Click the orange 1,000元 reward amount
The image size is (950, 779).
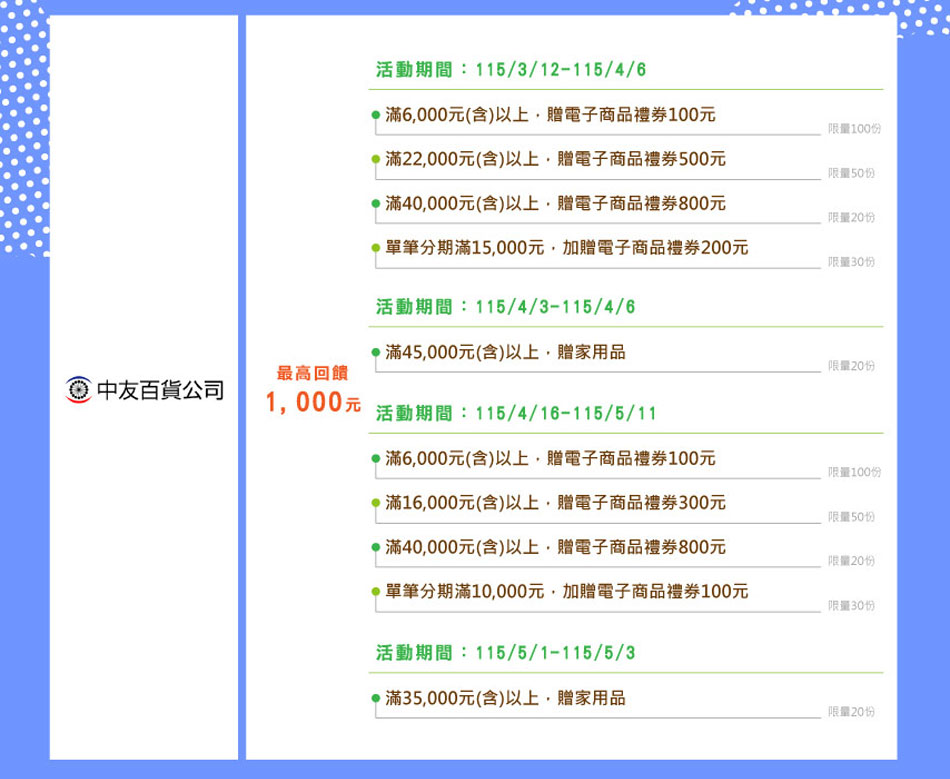click(312, 403)
